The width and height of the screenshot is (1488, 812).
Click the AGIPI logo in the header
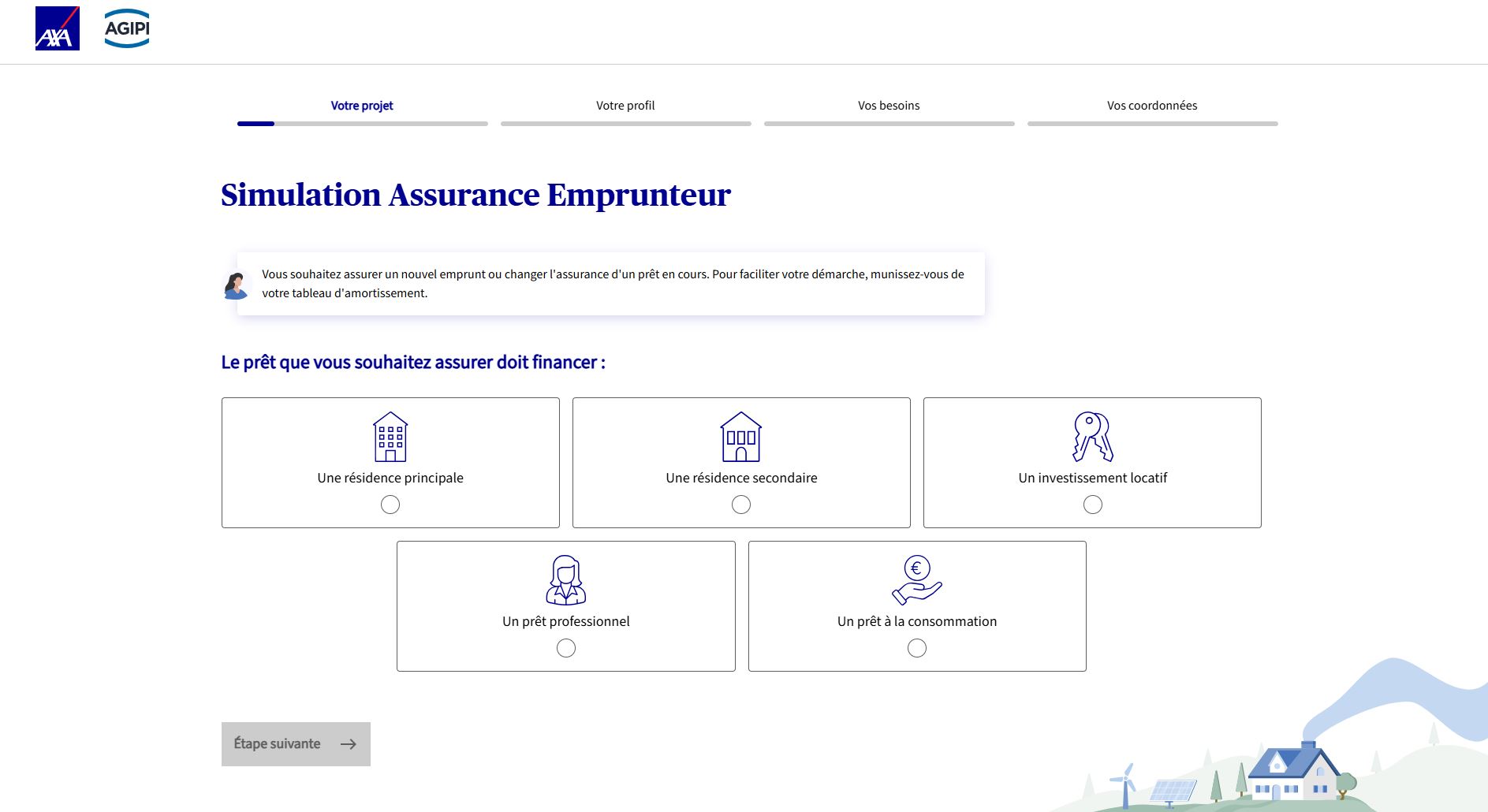click(127, 28)
